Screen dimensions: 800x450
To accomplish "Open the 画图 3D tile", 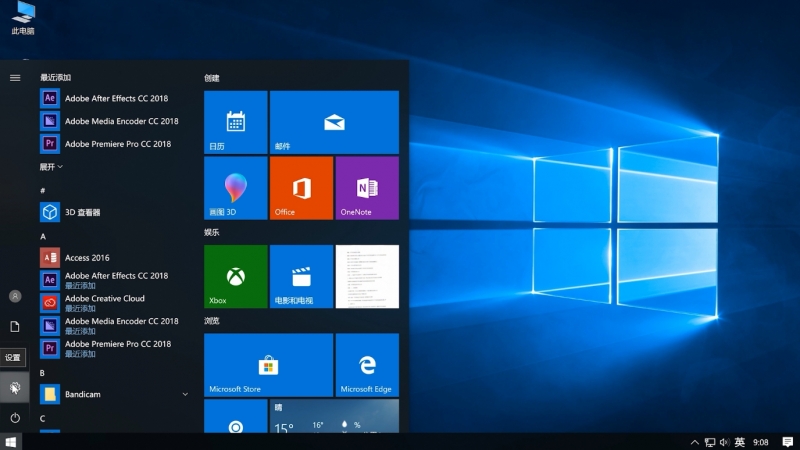I will tap(236, 188).
